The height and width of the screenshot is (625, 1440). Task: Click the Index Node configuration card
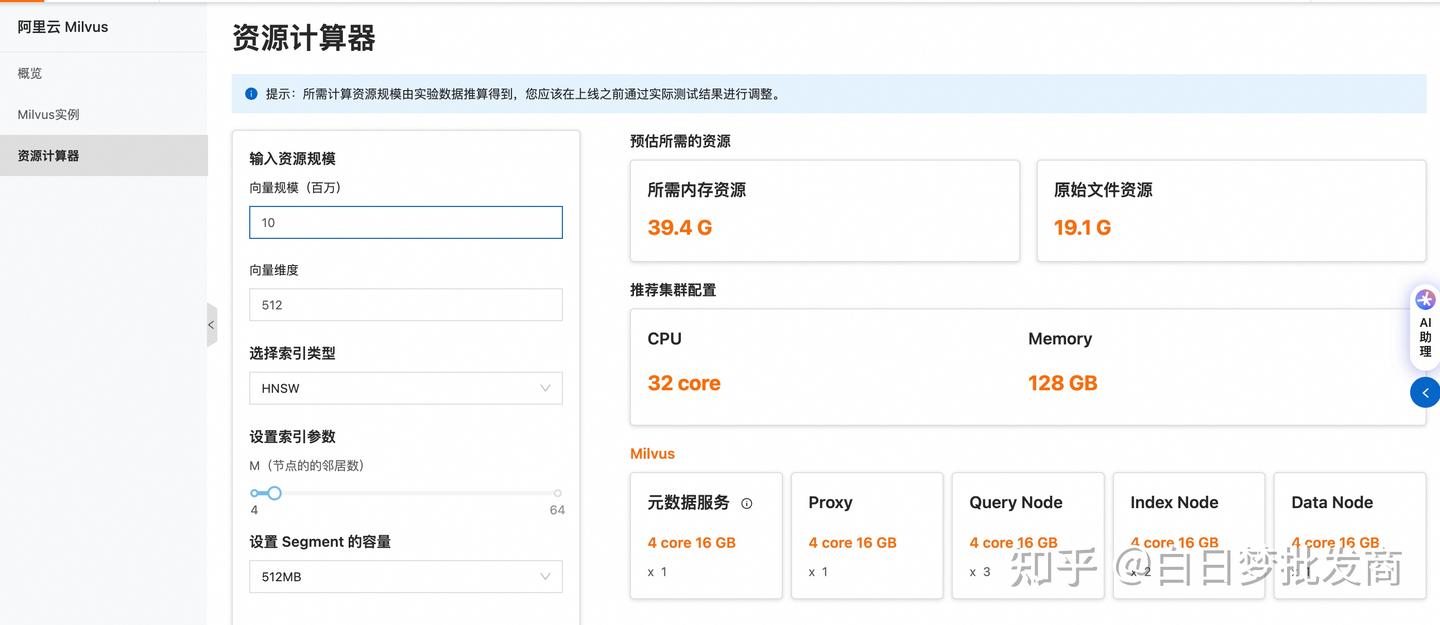point(1188,535)
